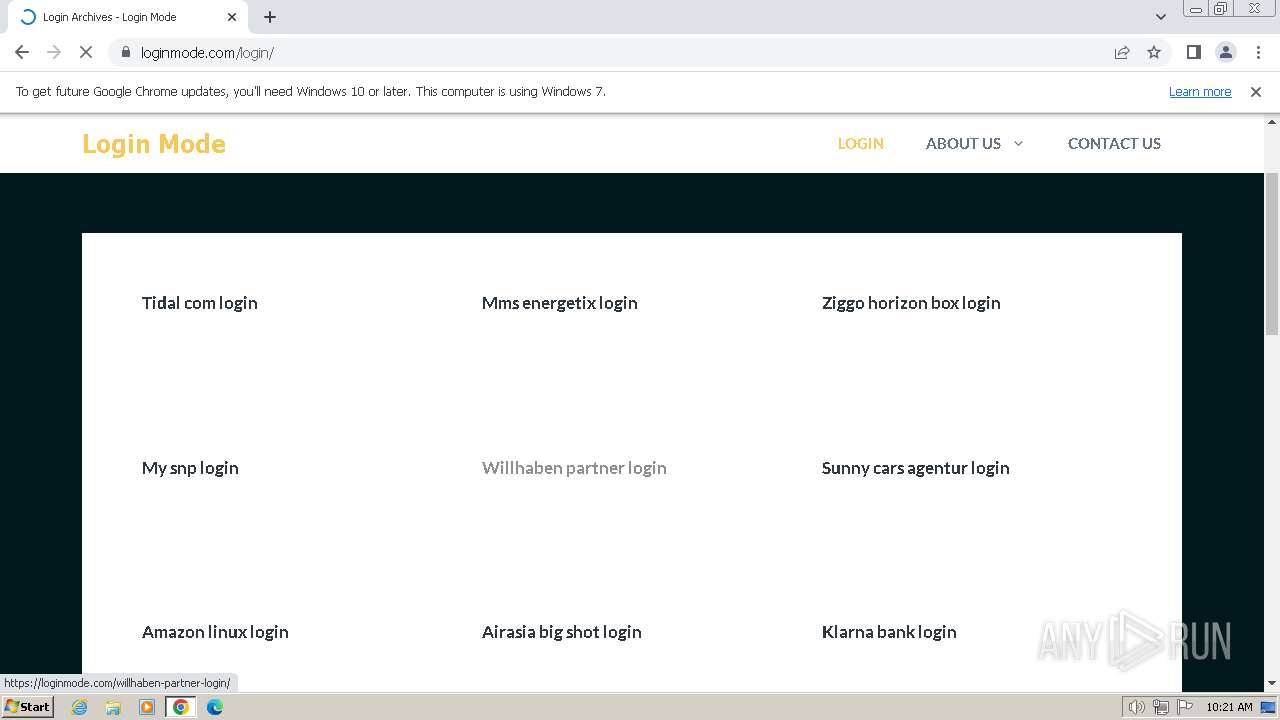Open the Windows Start menu

(x=27, y=707)
